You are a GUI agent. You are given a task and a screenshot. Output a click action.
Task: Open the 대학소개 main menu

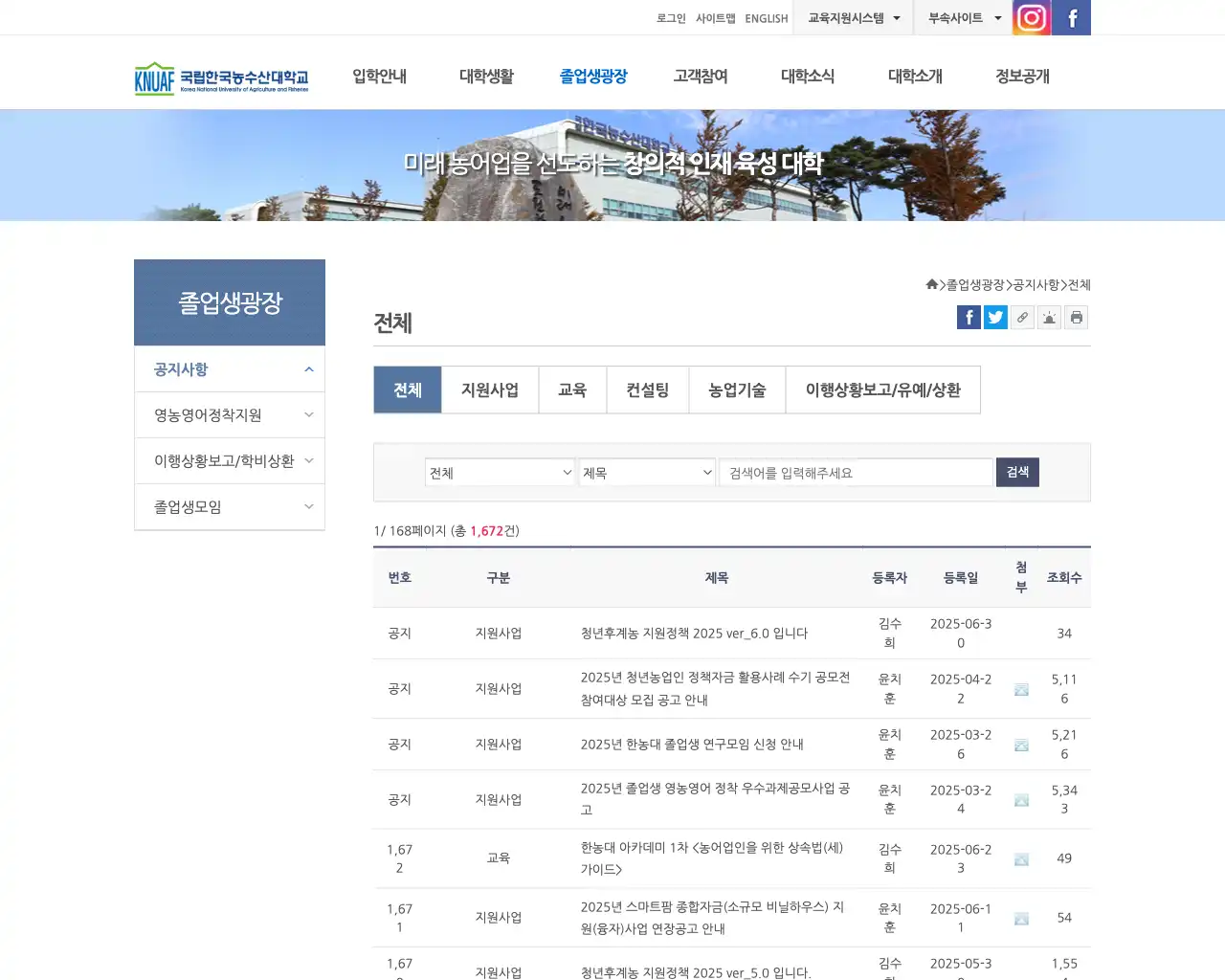click(915, 76)
